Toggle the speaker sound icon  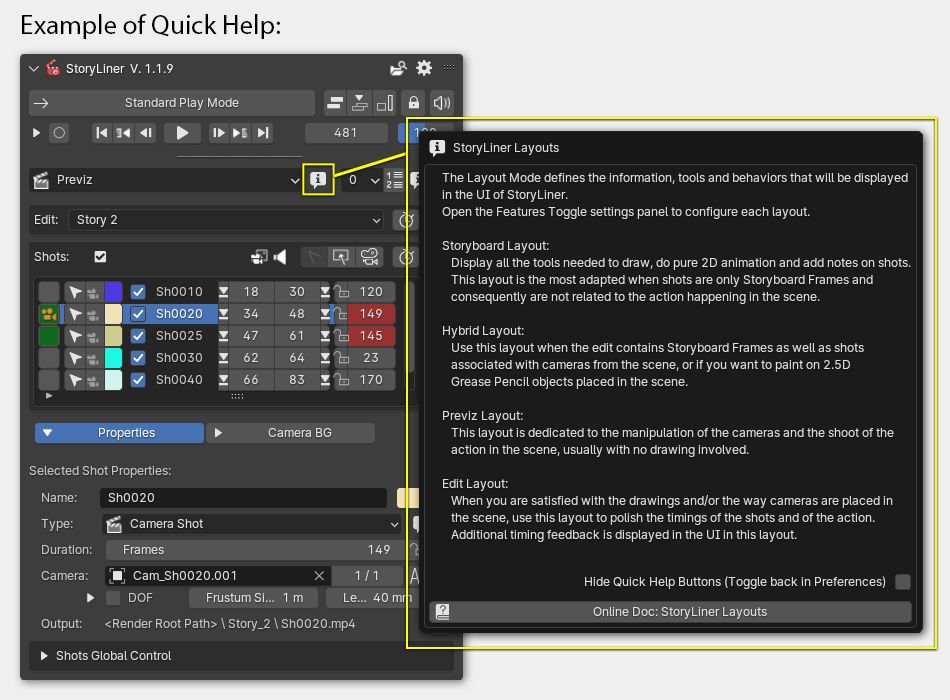441,103
